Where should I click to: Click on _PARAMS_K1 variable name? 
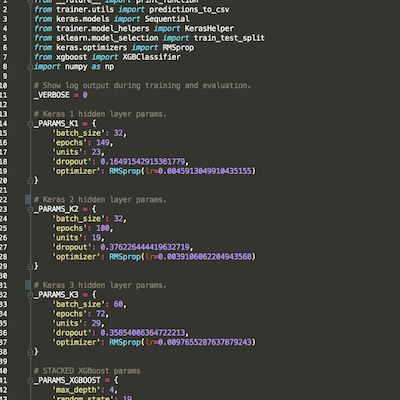56,124
